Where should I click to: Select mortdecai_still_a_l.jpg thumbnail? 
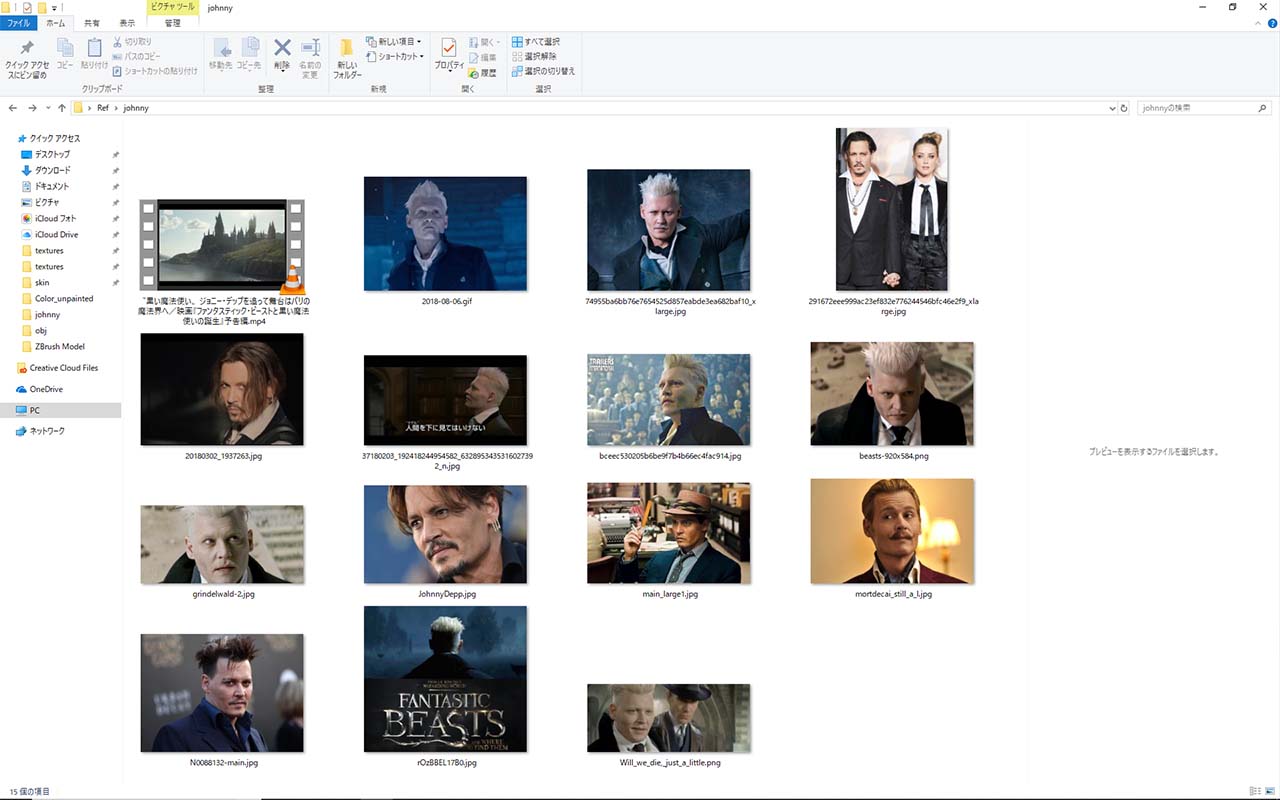(892, 531)
